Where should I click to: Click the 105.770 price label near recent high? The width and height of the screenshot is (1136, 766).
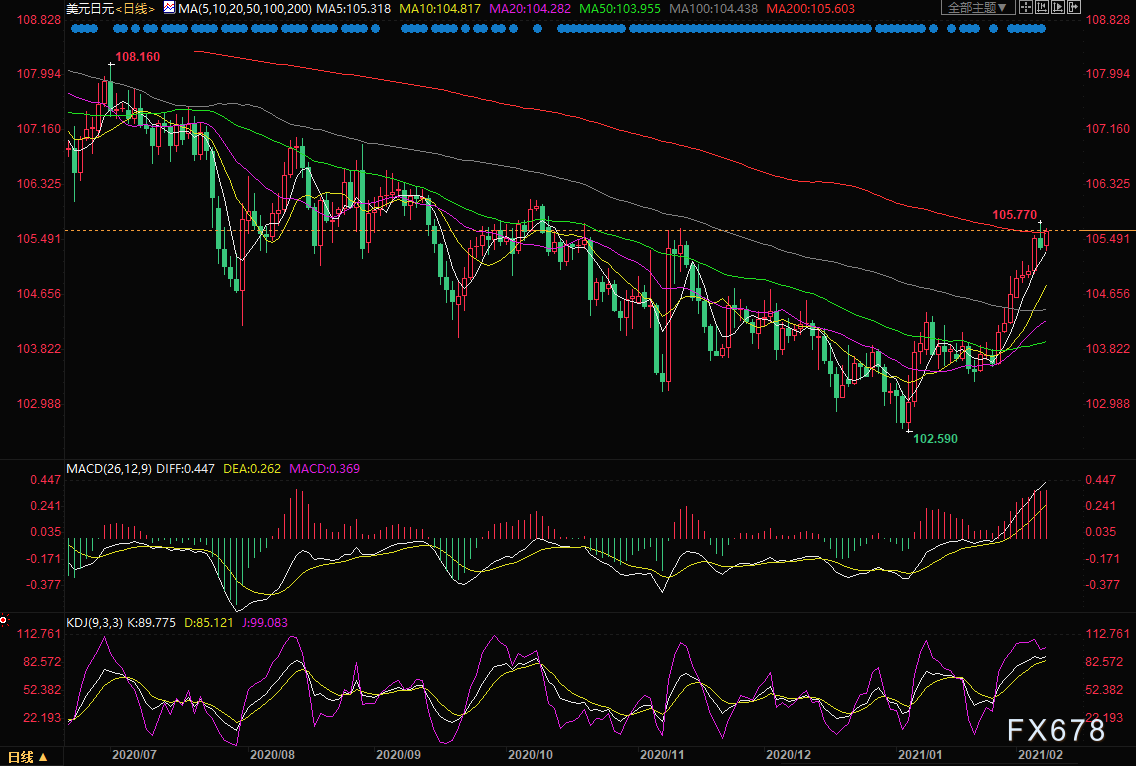coord(1014,215)
